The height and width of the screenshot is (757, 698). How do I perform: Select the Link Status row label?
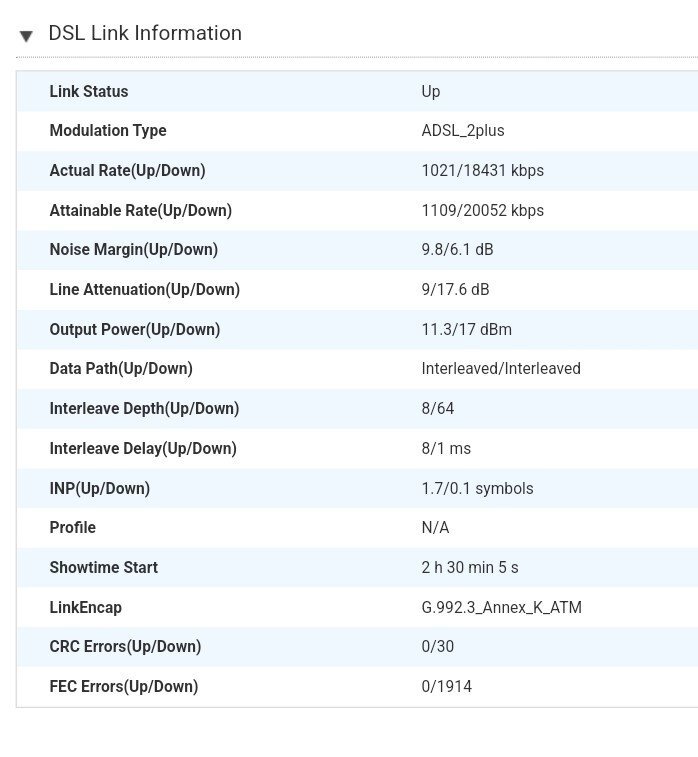(x=89, y=91)
